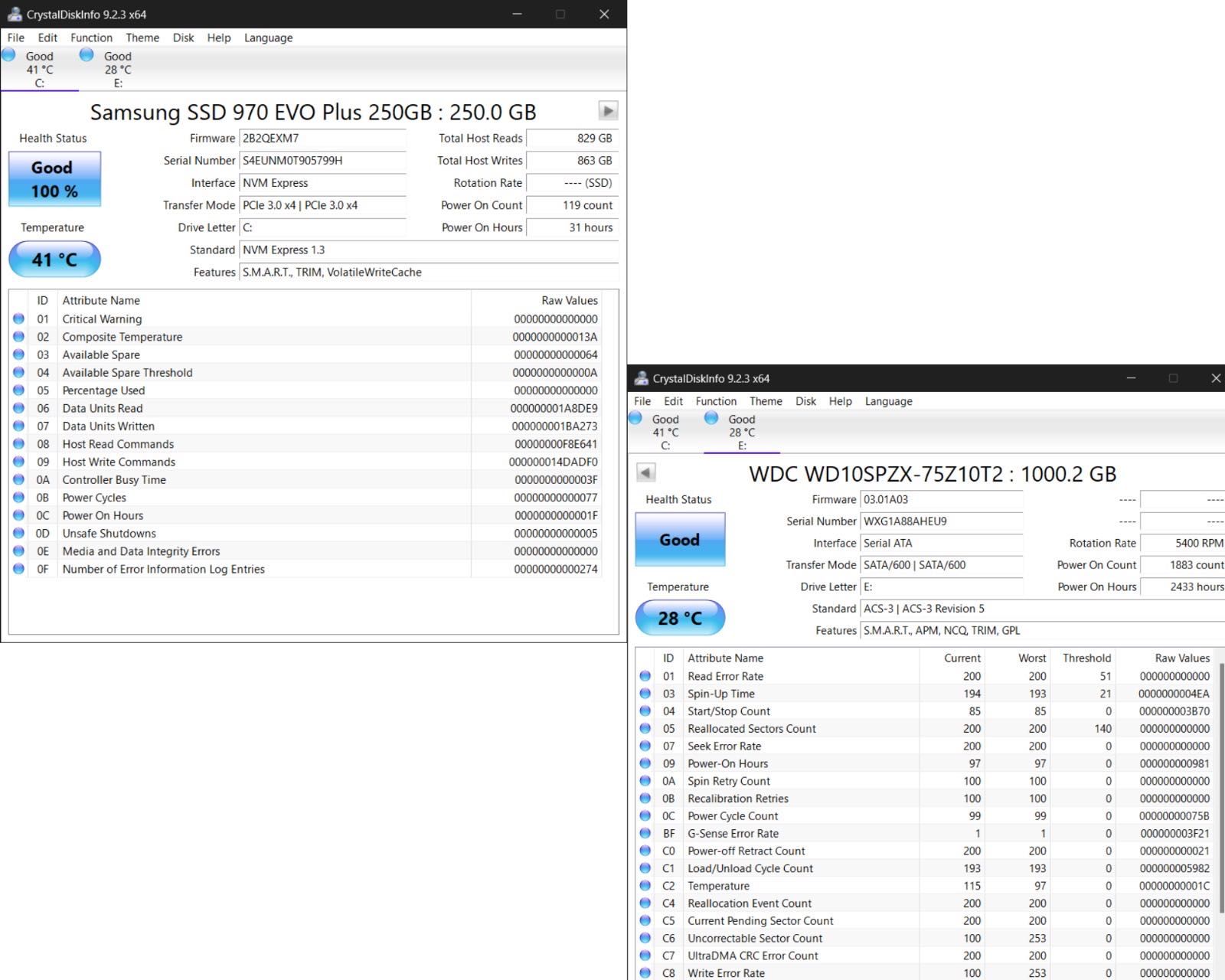Click status orb for Load/Unload Cycle Count row
The image size is (1225, 980).
pos(645,868)
